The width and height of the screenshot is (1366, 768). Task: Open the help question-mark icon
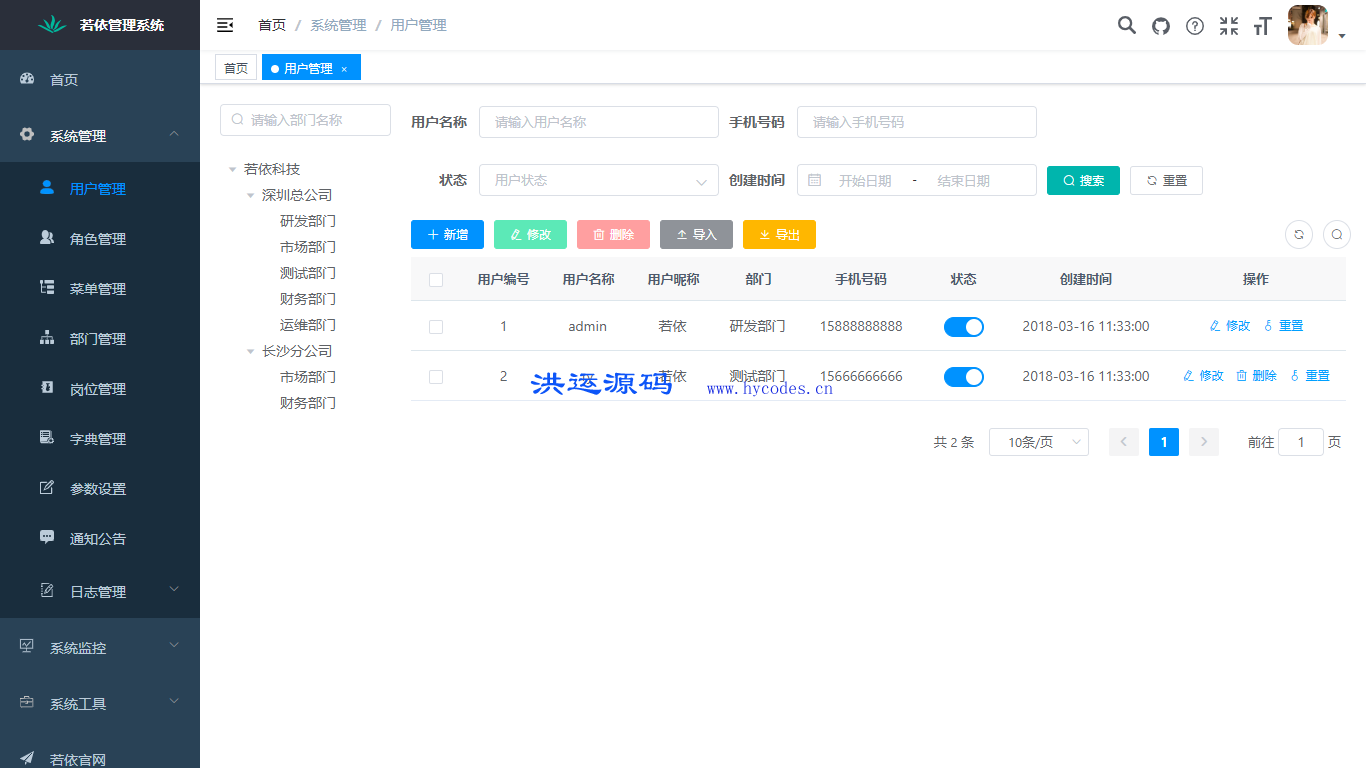click(x=1195, y=26)
